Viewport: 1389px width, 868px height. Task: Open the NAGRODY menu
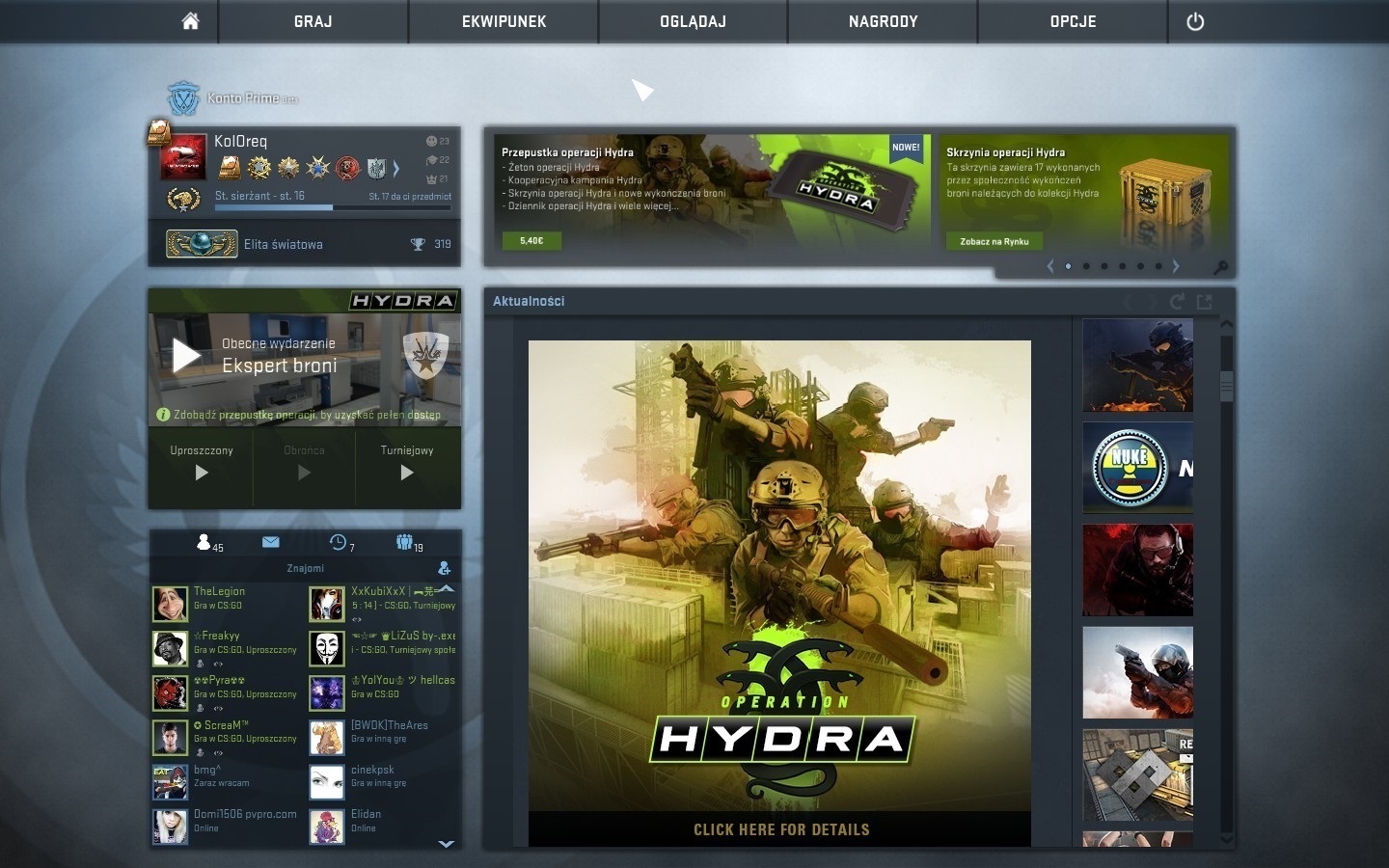pyautogui.click(x=883, y=21)
